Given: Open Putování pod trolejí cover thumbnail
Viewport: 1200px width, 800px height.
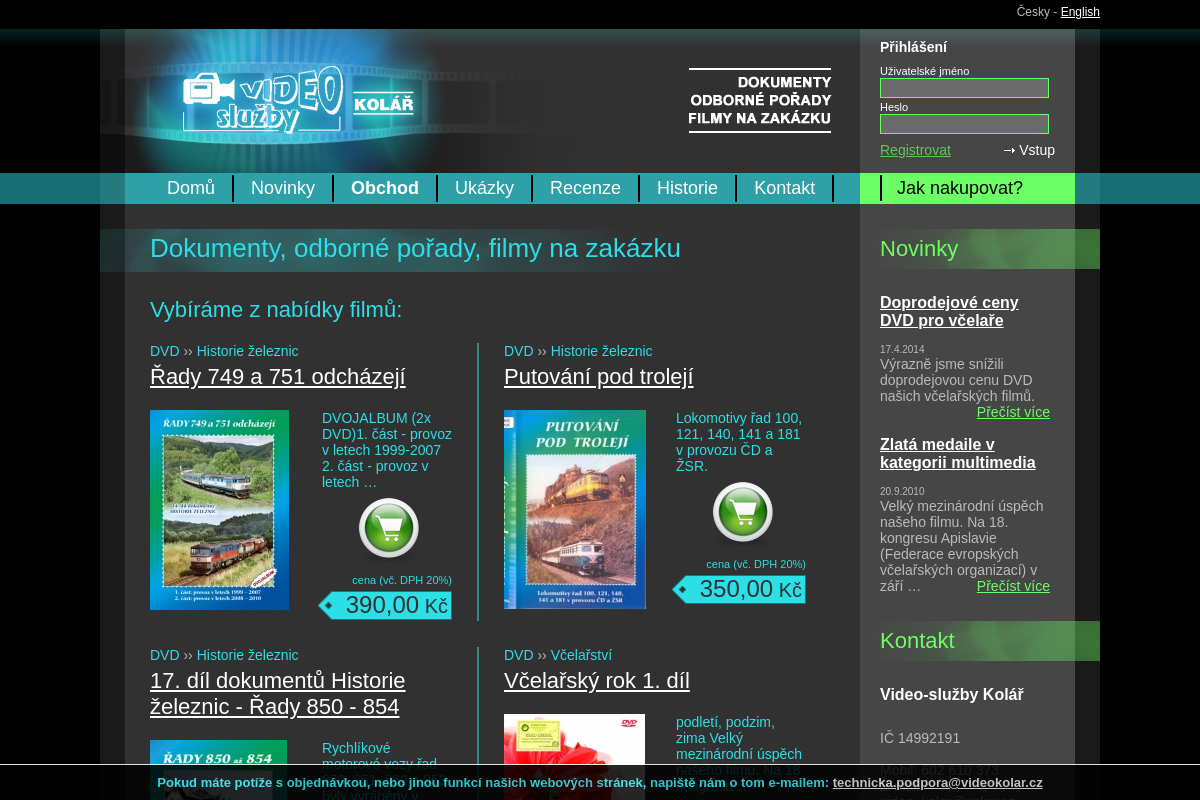Looking at the screenshot, I should click(575, 510).
